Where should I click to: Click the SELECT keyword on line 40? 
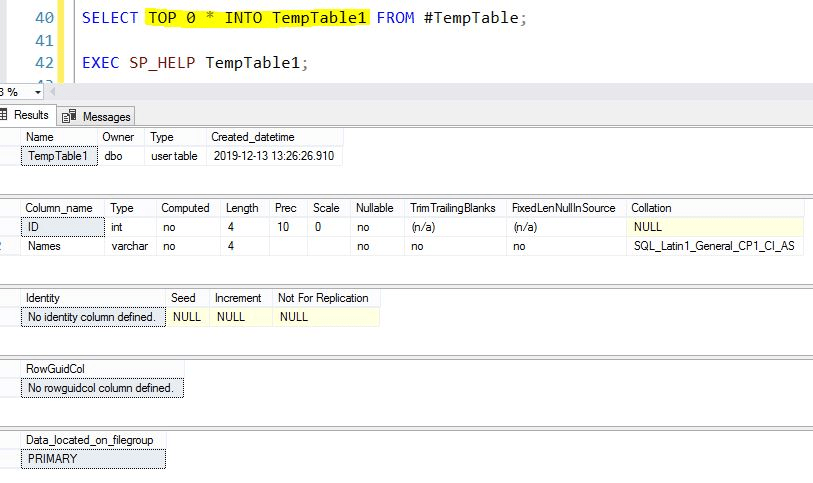tap(110, 18)
